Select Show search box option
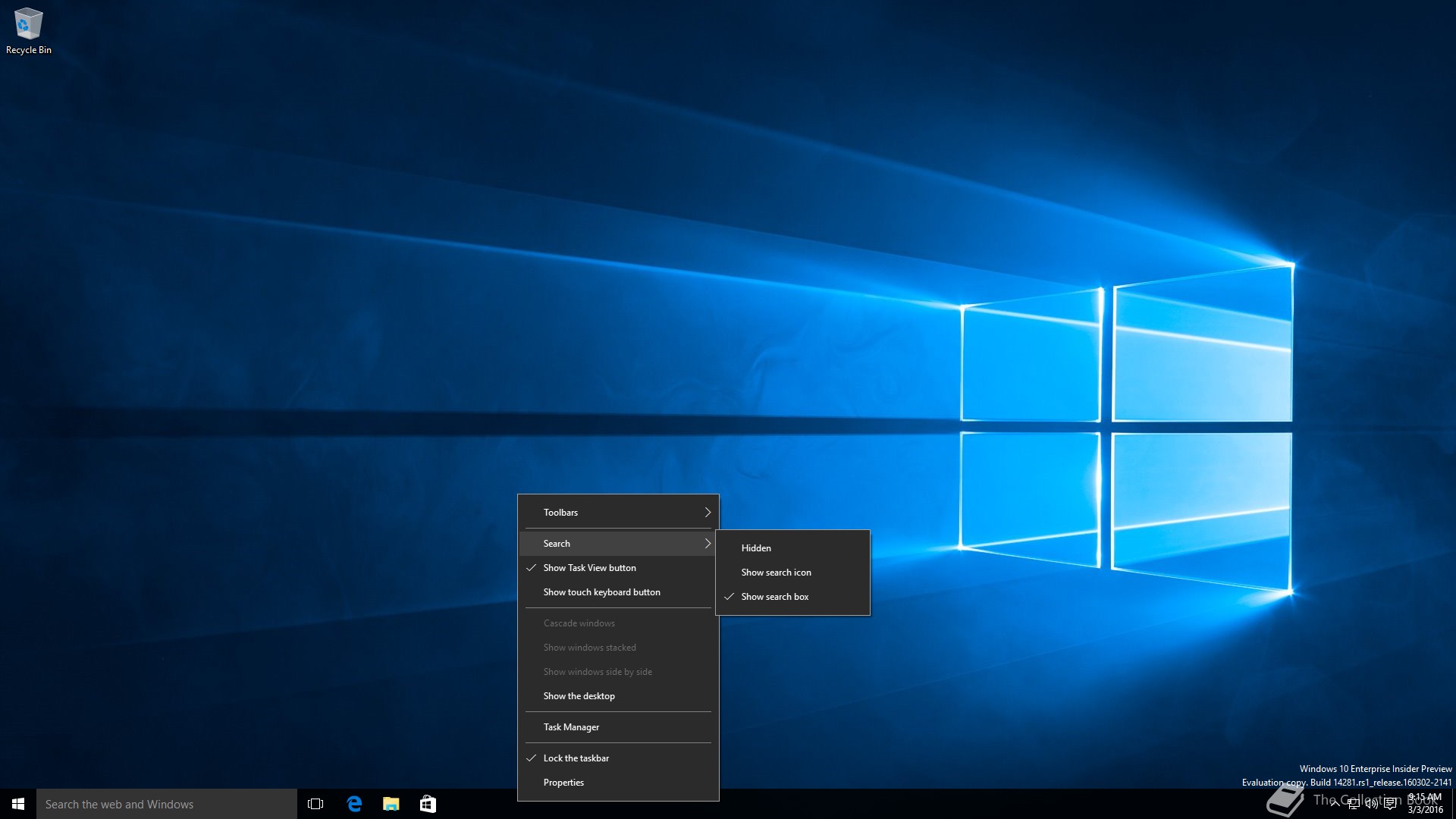The width and height of the screenshot is (1456, 819). click(x=792, y=597)
